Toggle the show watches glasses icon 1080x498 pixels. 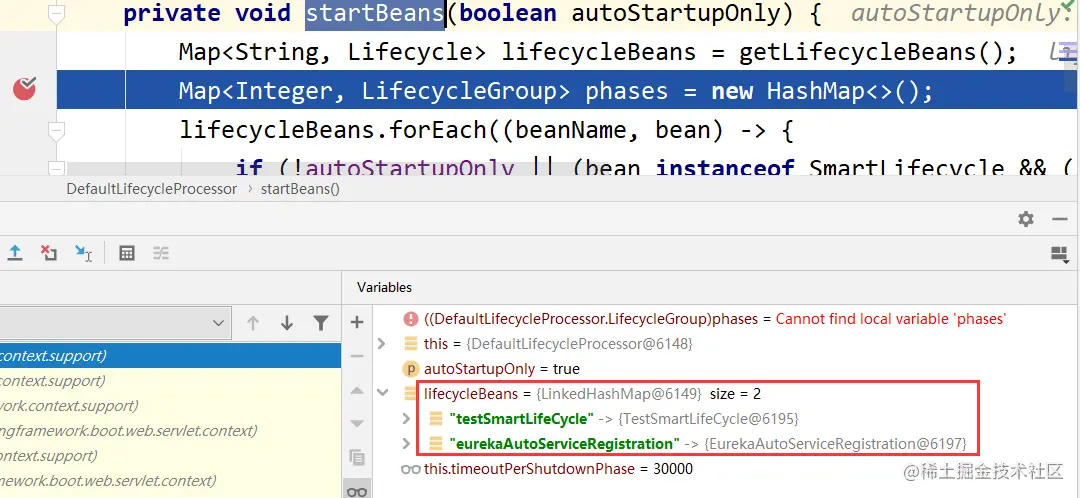357,491
